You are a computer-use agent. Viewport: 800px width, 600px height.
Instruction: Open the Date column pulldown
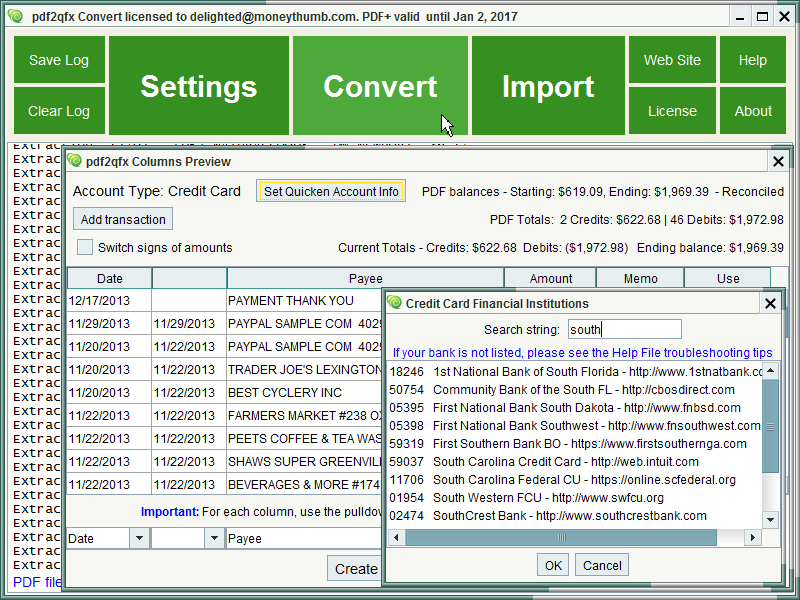pyautogui.click(x=139, y=538)
